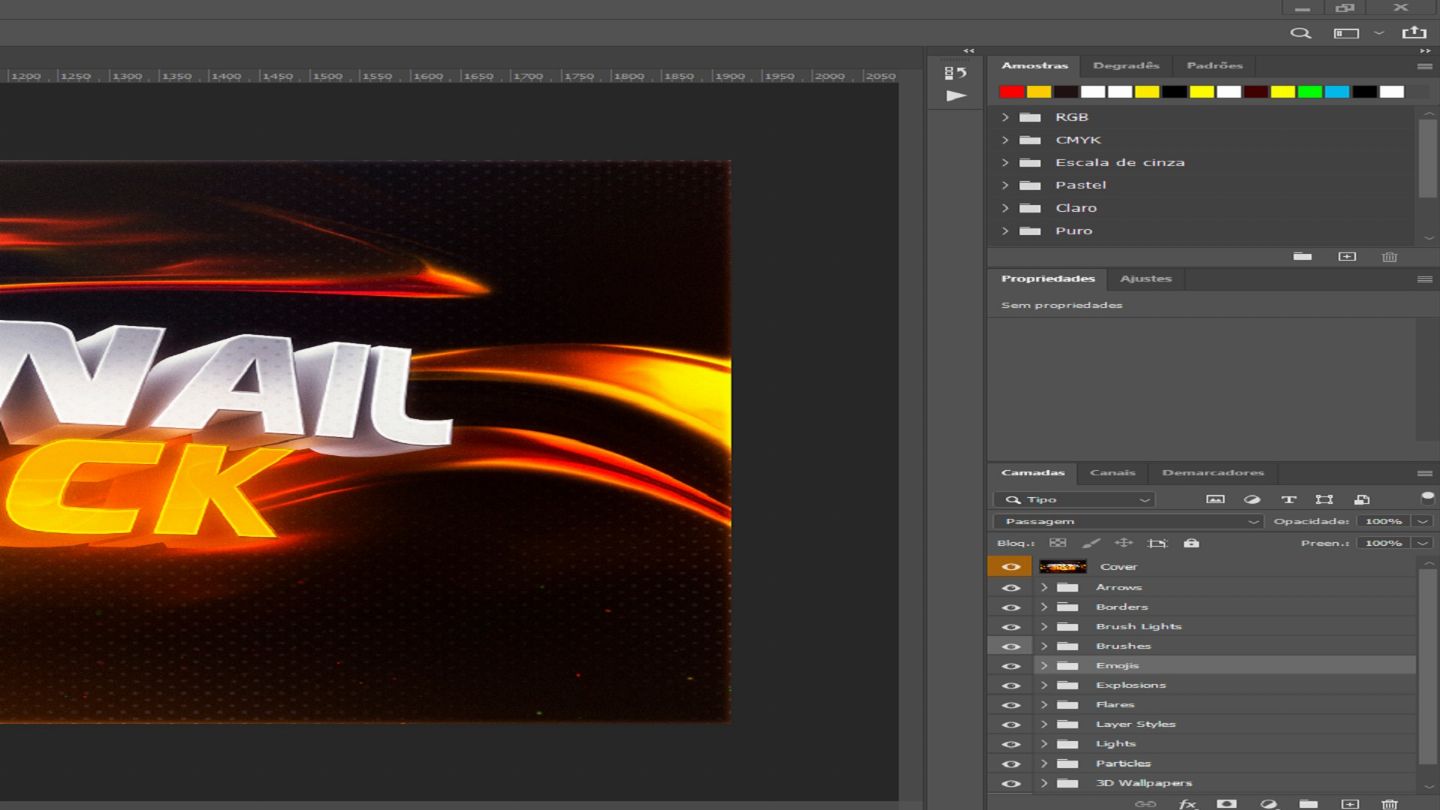Create a new swatch icon
This screenshot has width=1440, height=810.
tap(1347, 257)
